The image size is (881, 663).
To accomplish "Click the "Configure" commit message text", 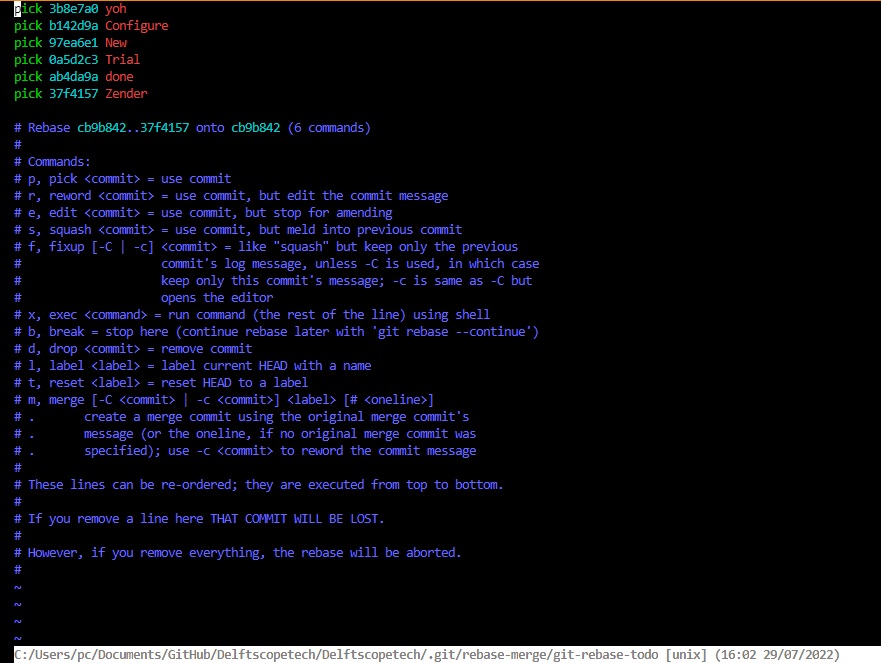I will [x=136, y=26].
